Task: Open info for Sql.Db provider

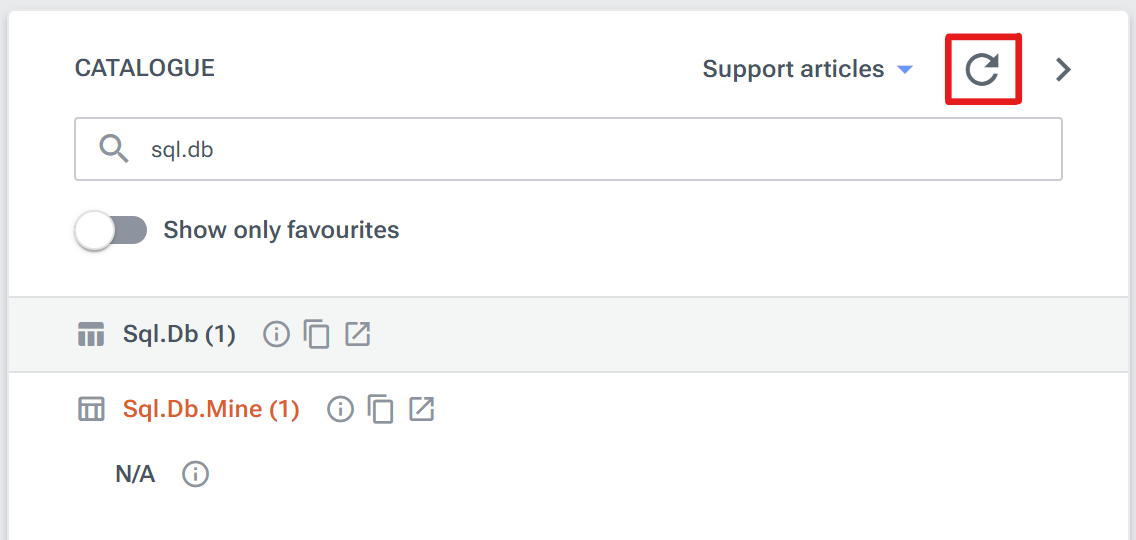Action: 276,334
